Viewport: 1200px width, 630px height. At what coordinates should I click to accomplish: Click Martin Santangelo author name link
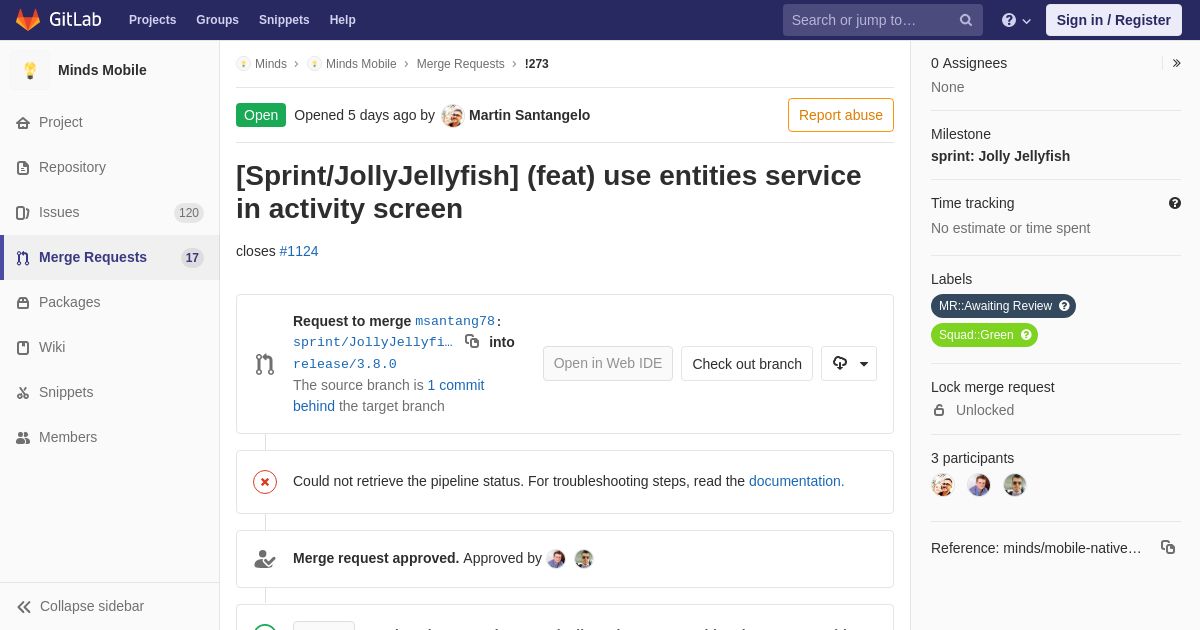pyautogui.click(x=529, y=115)
